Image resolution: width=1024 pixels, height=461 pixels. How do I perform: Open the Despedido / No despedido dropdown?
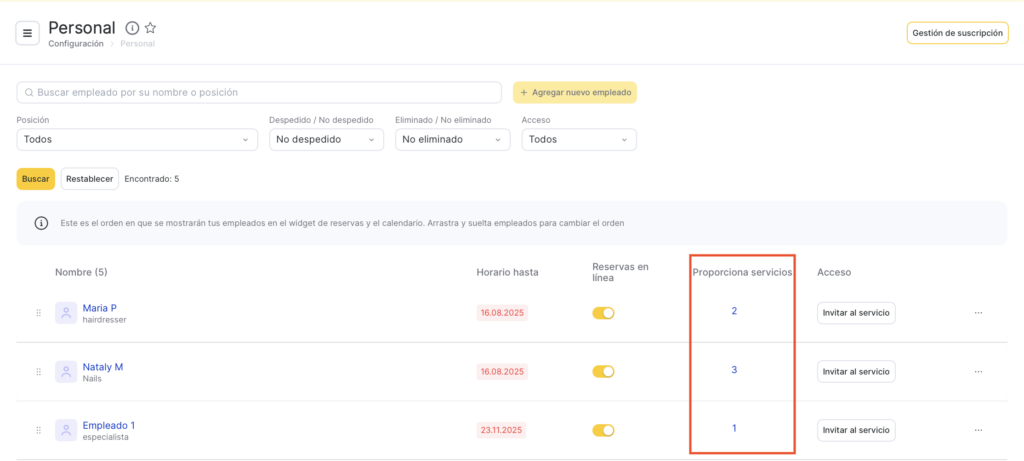pyautogui.click(x=326, y=139)
